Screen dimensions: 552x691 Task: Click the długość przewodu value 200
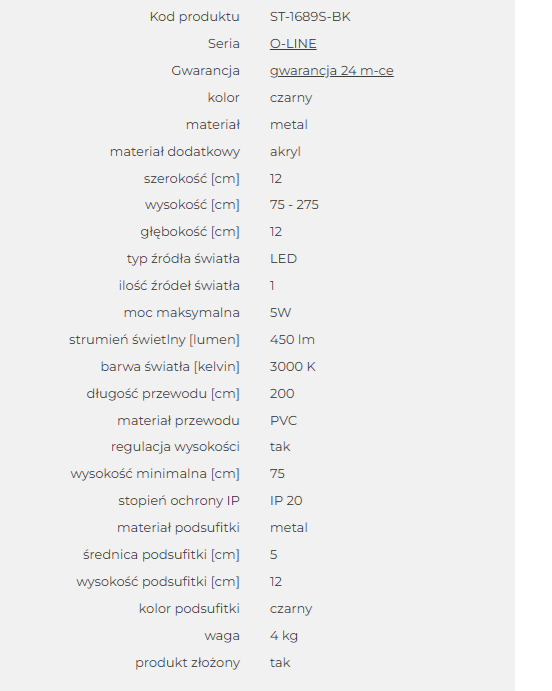(282, 394)
